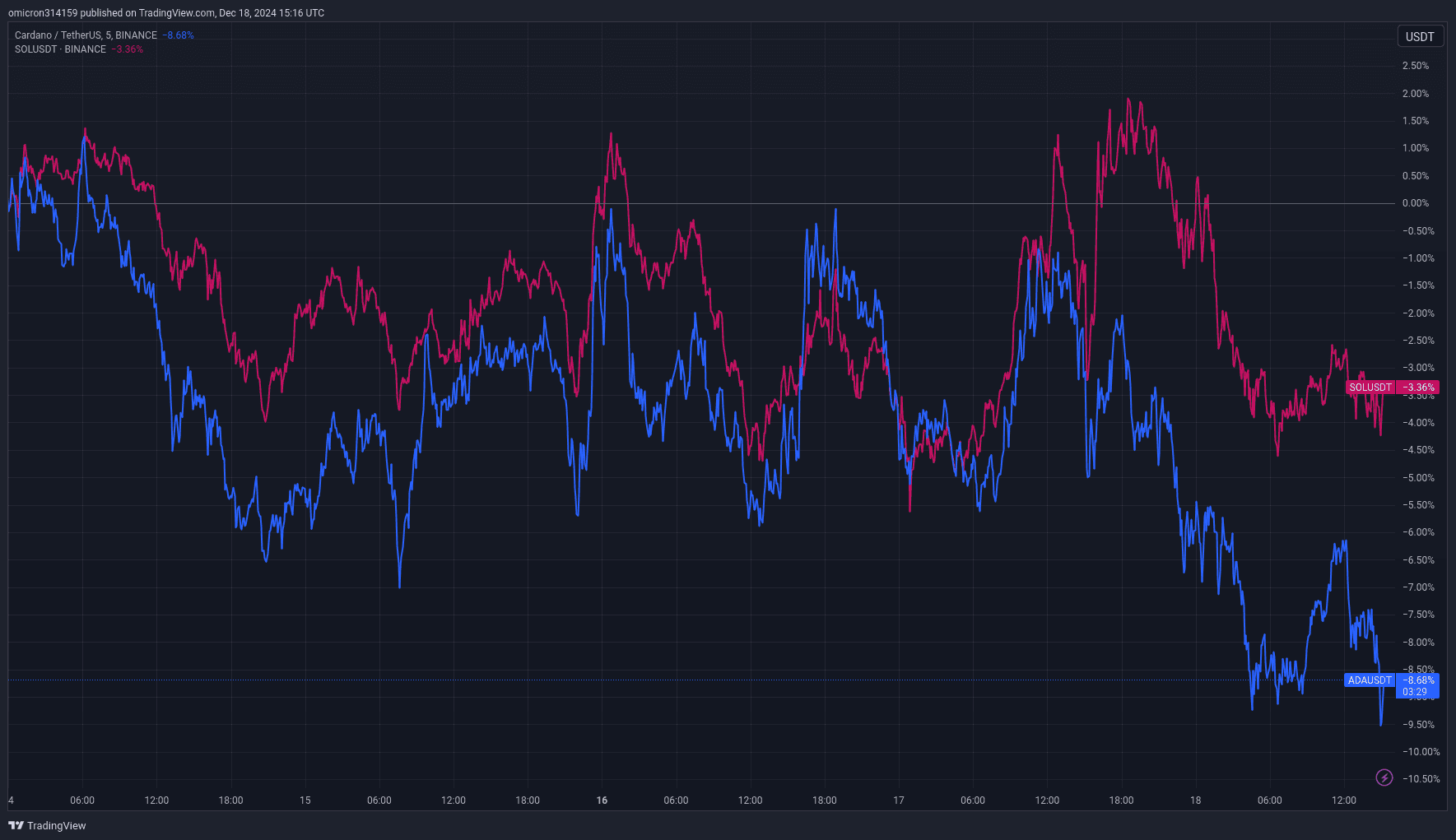
Task: Click the SOLUSDT price label tag
Action: tap(1370, 388)
